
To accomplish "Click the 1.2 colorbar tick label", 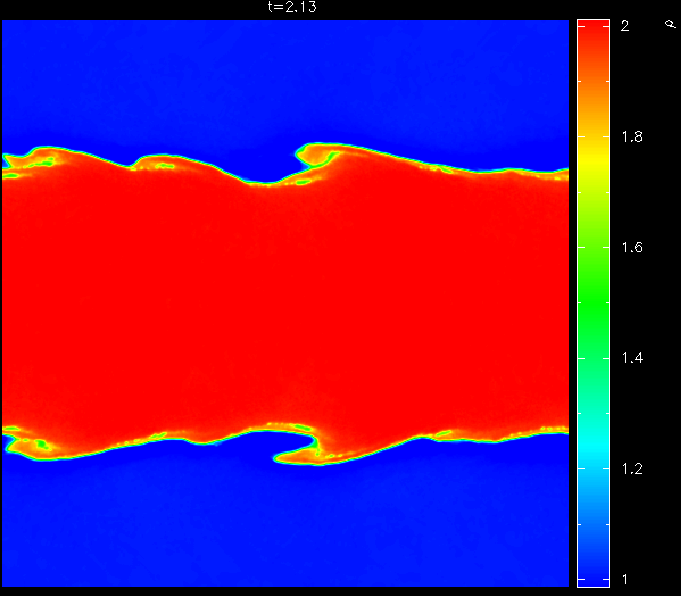I will coord(630,469).
